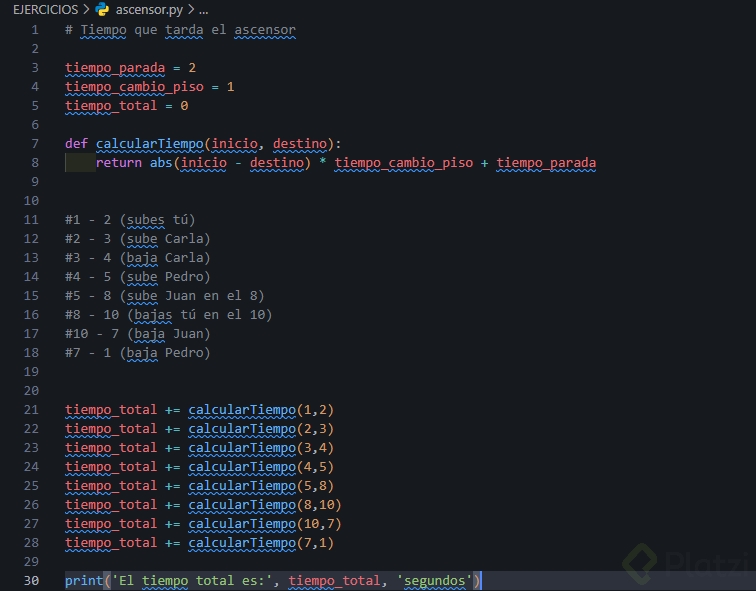
Task: Click line number 30 in gutter
Action: [x=31, y=580]
